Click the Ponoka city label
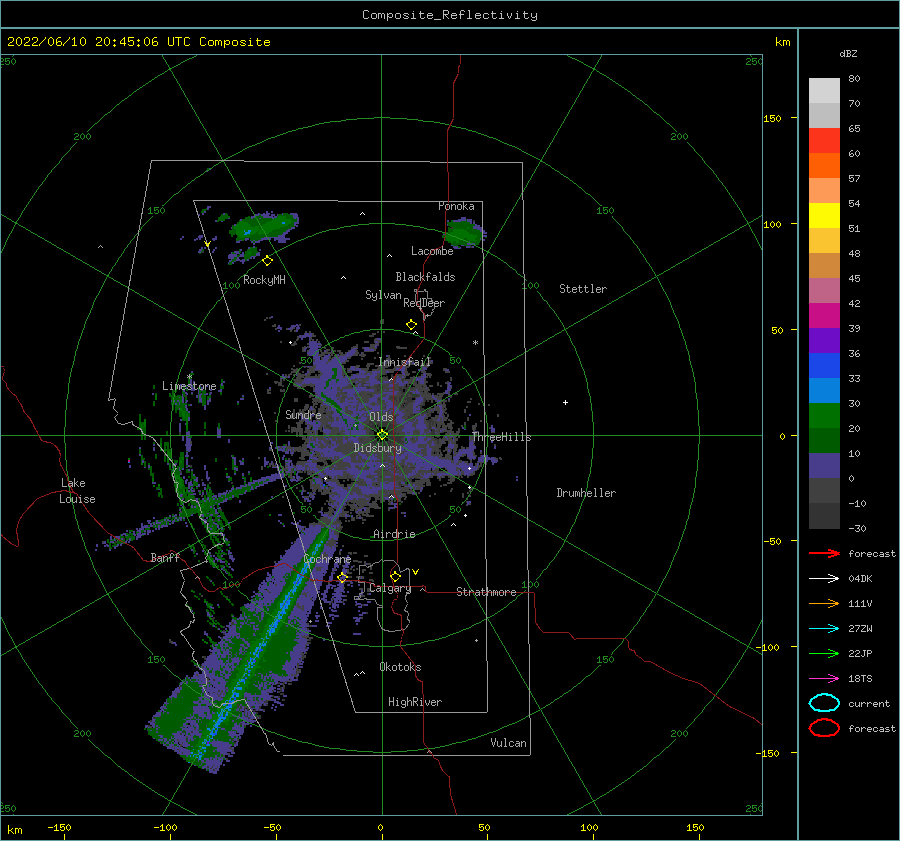Image resolution: width=900 pixels, height=841 pixels. (456, 206)
